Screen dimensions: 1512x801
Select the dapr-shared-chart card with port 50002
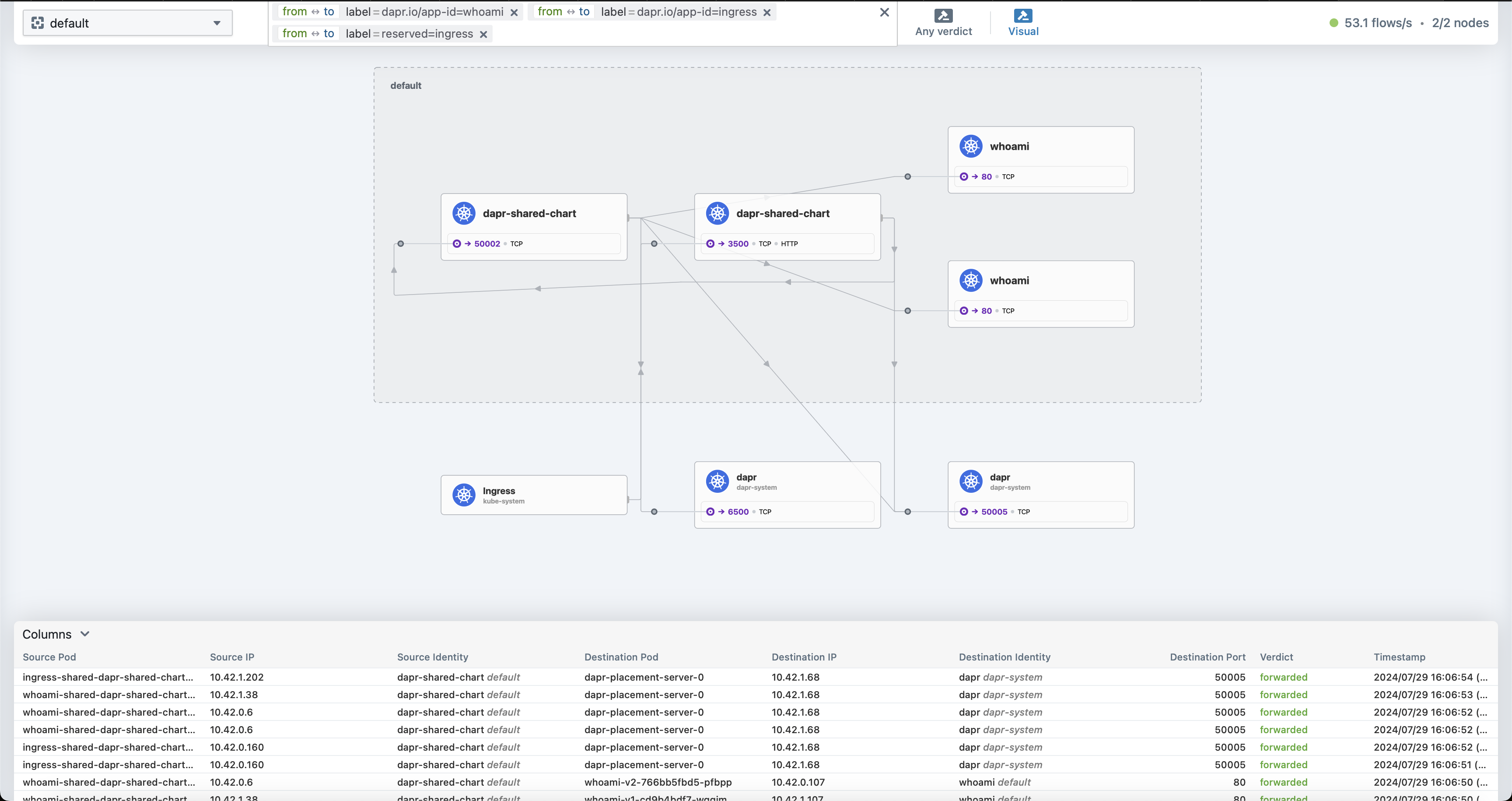click(534, 227)
